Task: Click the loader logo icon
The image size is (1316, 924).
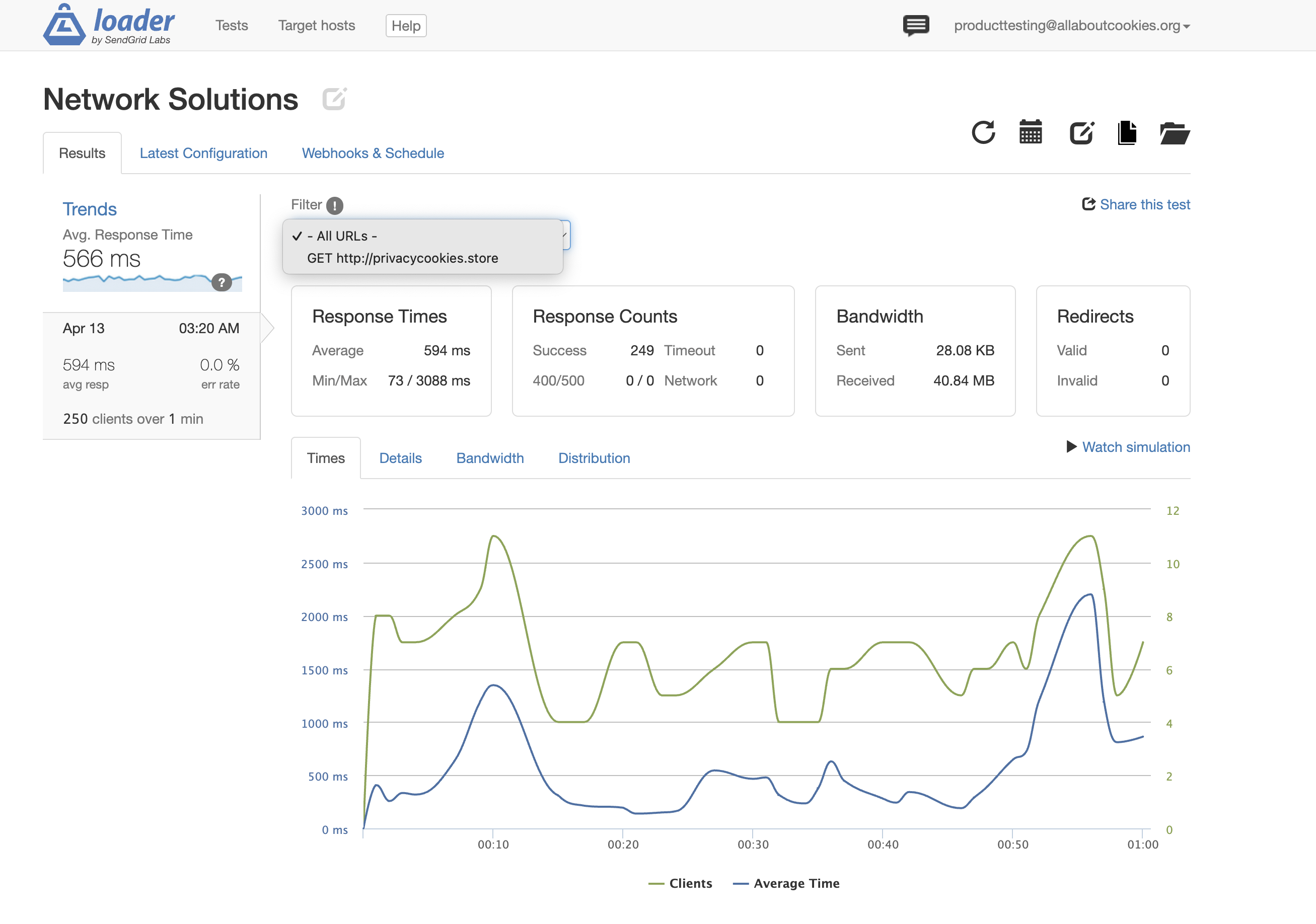Action: (x=64, y=25)
